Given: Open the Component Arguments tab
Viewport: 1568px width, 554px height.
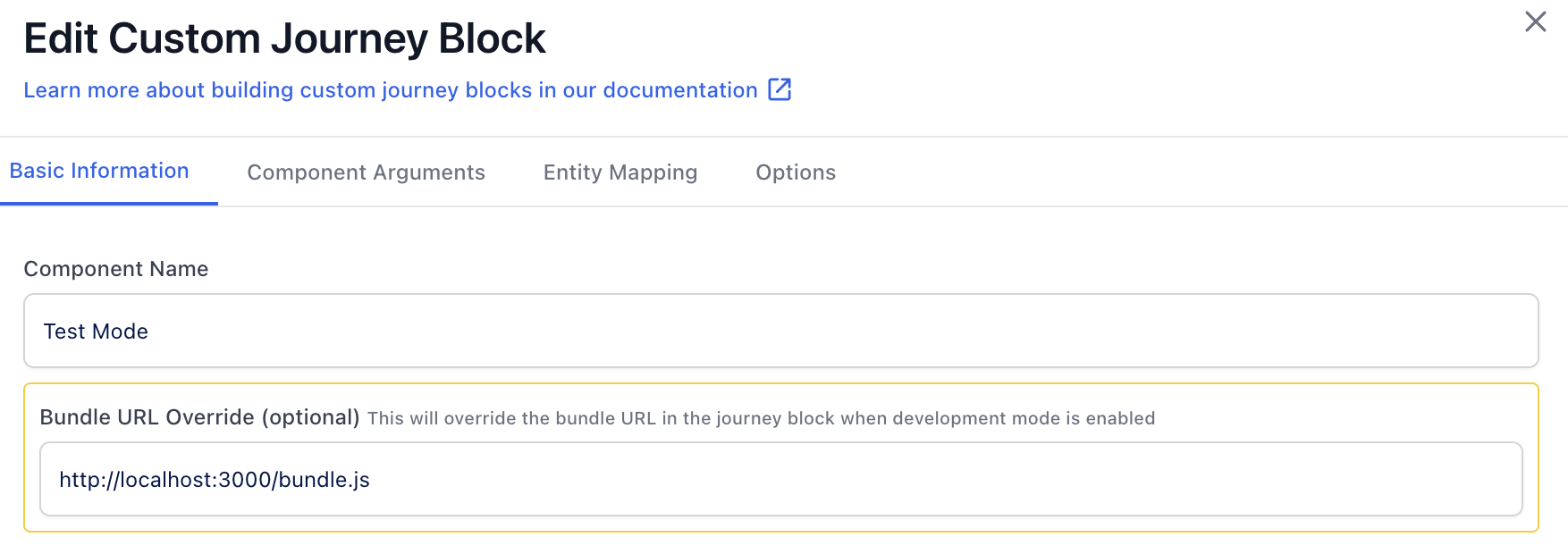Looking at the screenshot, I should coord(366,172).
